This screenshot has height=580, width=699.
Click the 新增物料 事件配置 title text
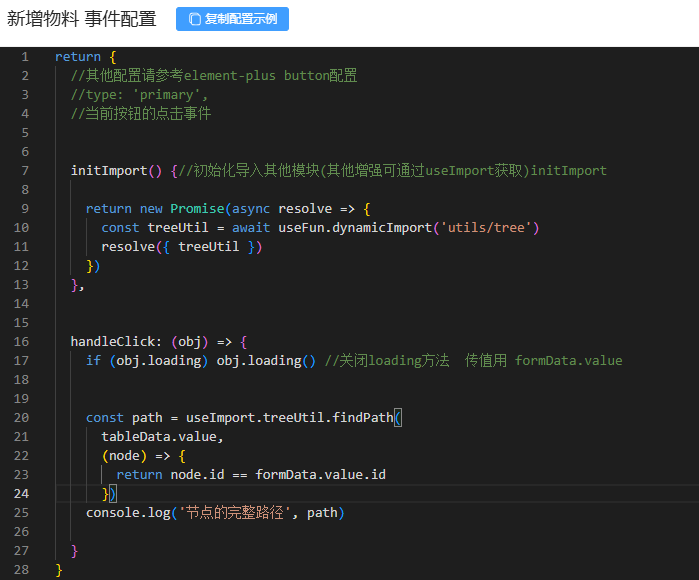point(82,18)
